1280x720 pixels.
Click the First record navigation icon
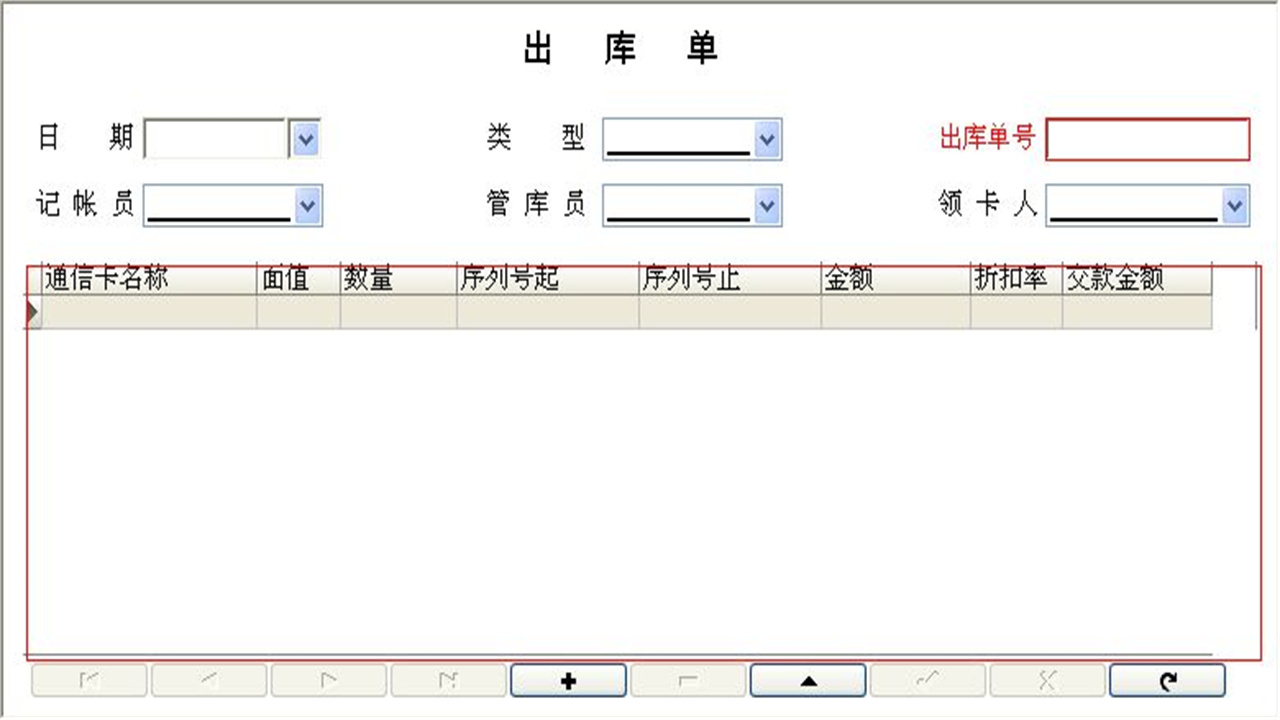[x=88, y=680]
